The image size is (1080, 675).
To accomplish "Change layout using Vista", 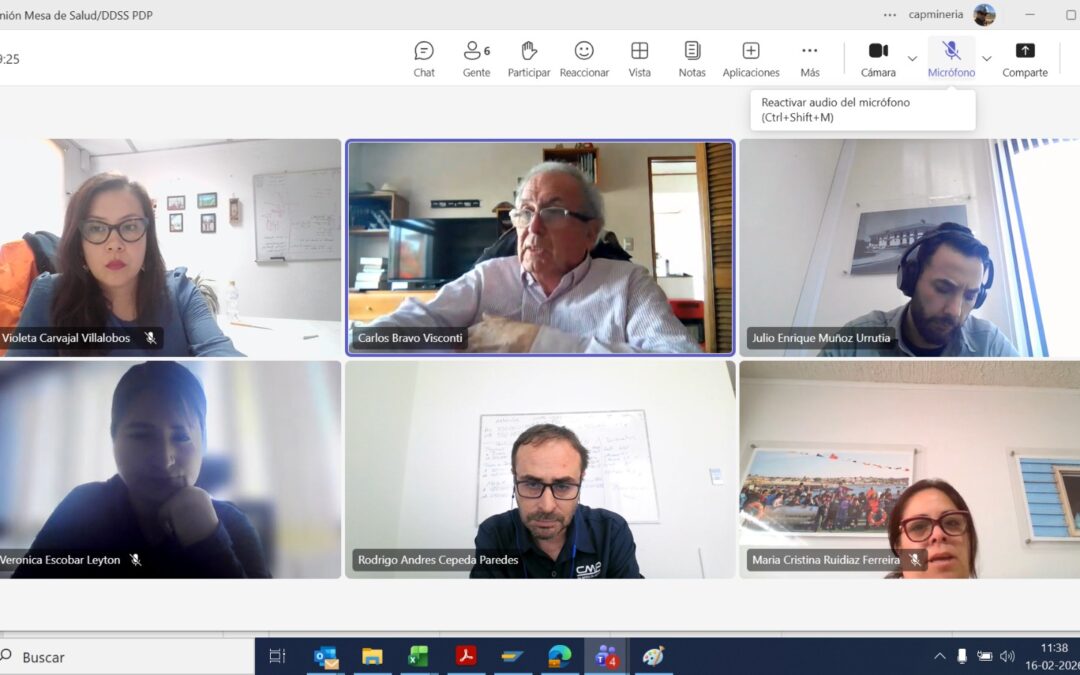I will point(640,58).
